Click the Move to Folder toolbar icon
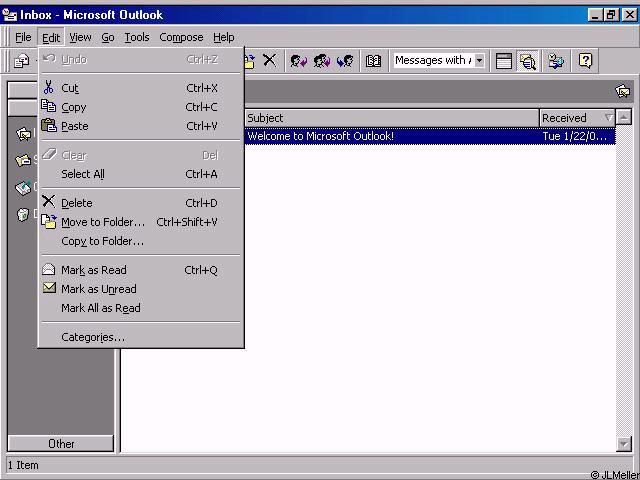This screenshot has height=480, width=640. click(249, 61)
